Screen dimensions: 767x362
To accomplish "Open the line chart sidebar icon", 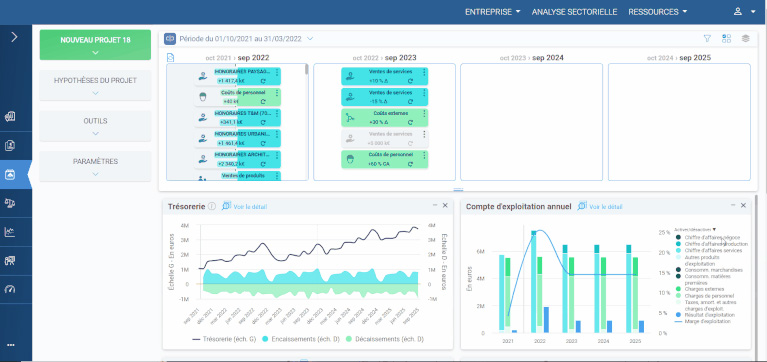I will point(10,231).
